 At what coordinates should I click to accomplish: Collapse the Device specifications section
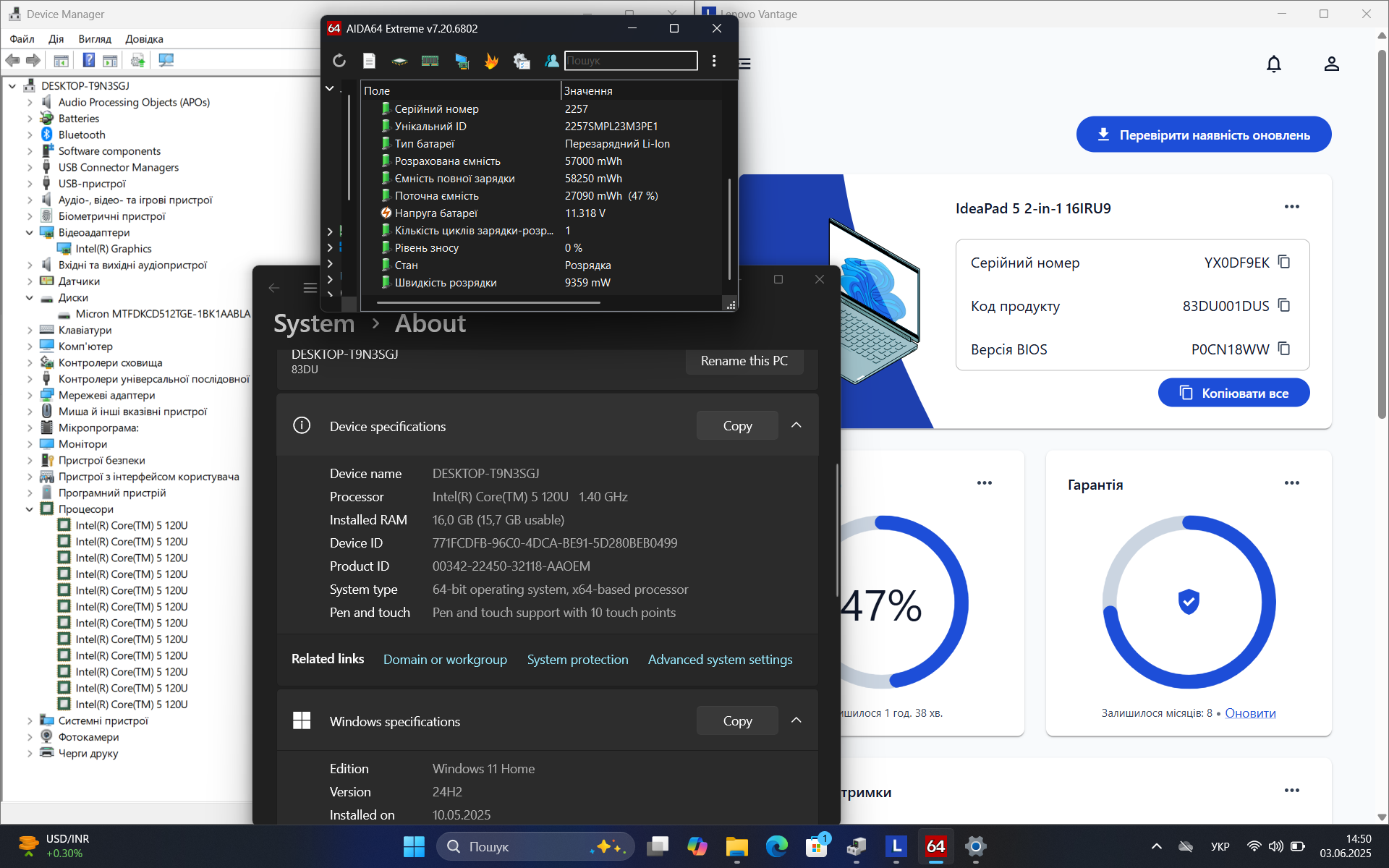pos(797,425)
